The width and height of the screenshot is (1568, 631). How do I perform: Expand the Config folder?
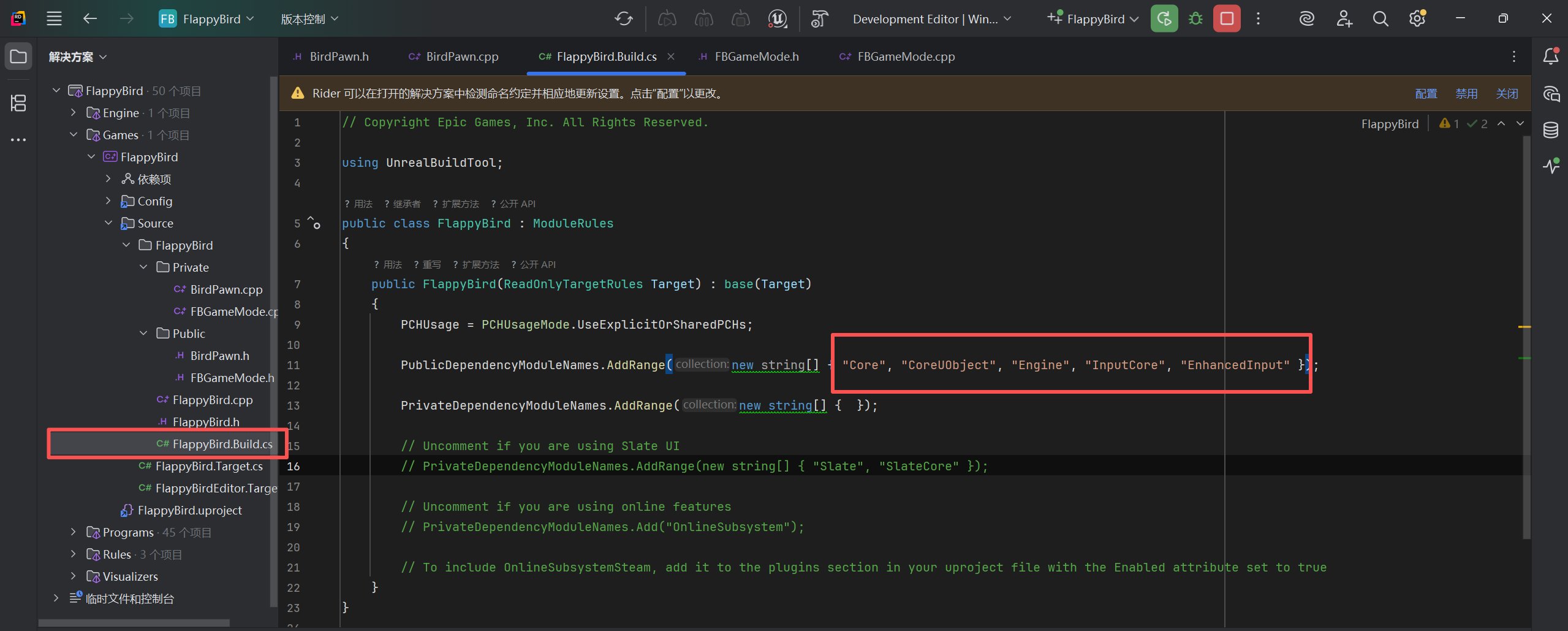(x=108, y=201)
